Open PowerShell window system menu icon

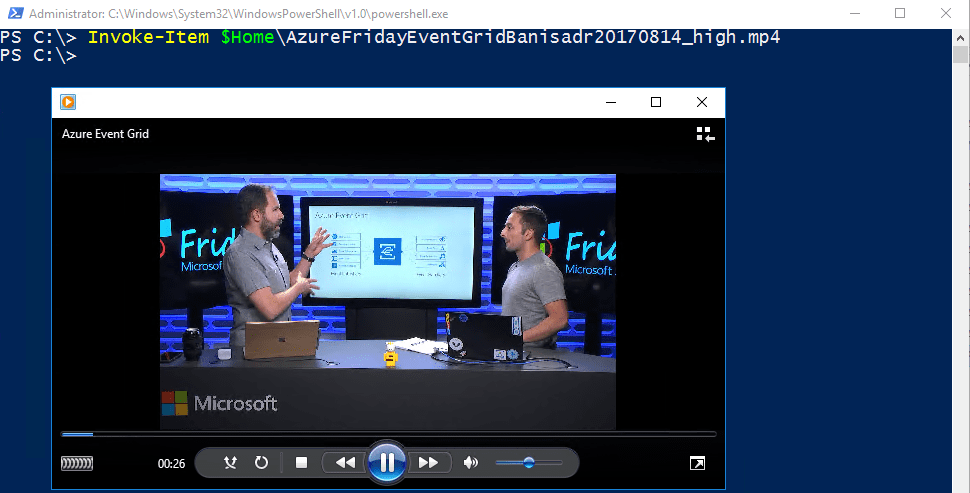pos(13,13)
